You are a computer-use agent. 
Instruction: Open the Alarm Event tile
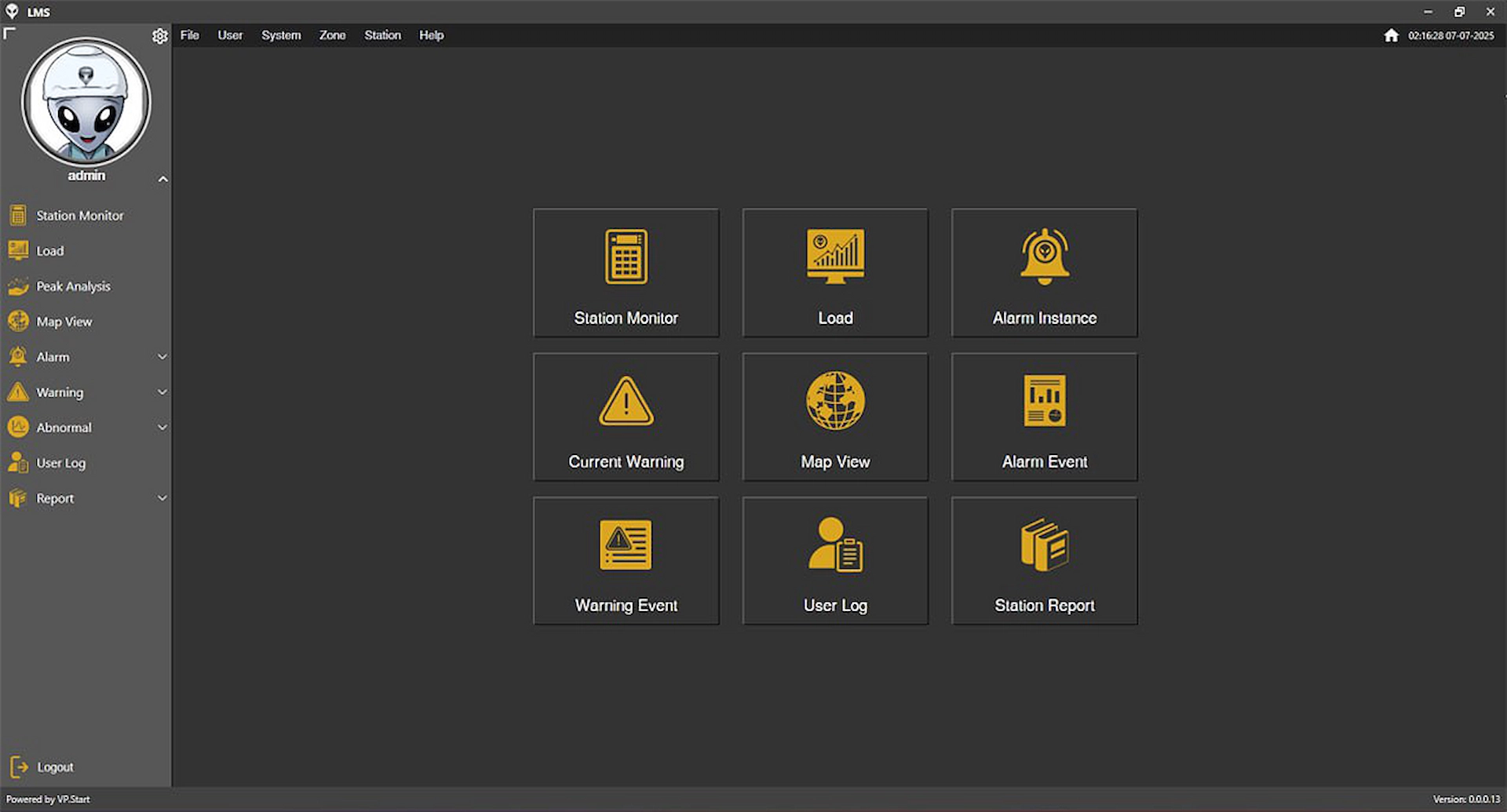click(x=1044, y=417)
